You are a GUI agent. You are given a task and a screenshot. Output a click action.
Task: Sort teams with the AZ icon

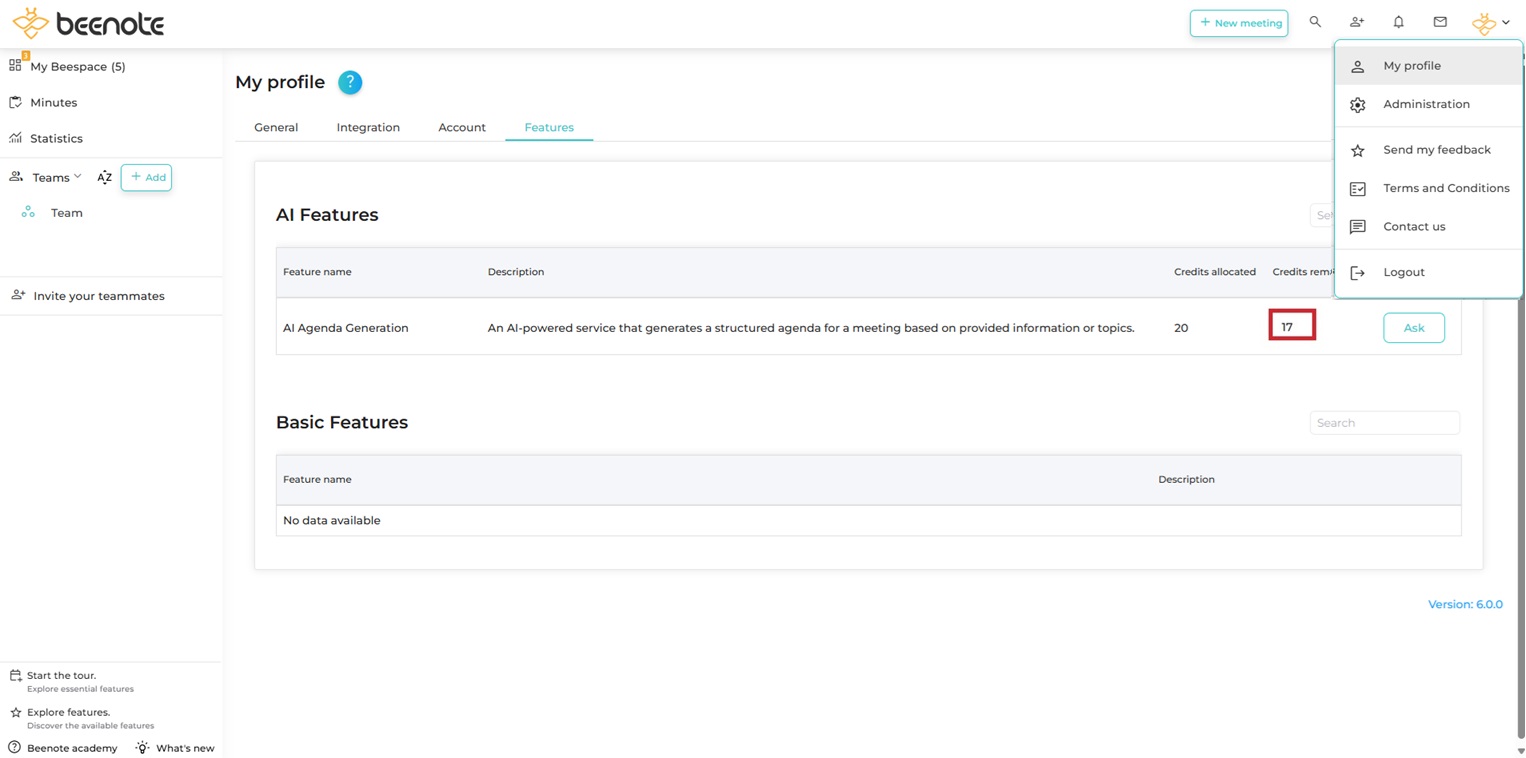pyautogui.click(x=104, y=178)
